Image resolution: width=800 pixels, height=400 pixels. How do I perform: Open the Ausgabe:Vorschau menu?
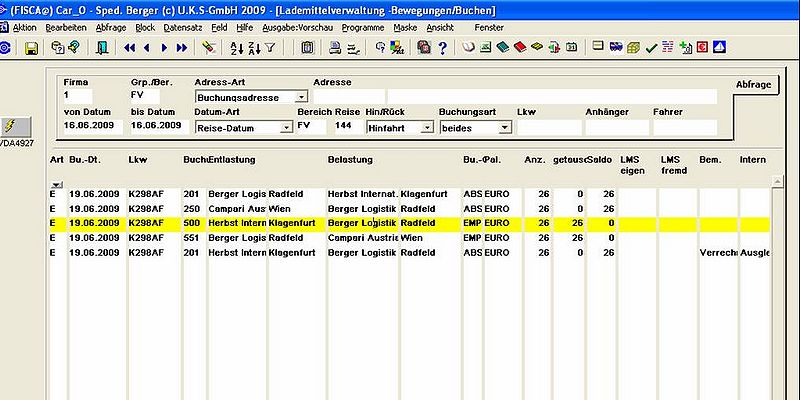click(298, 28)
